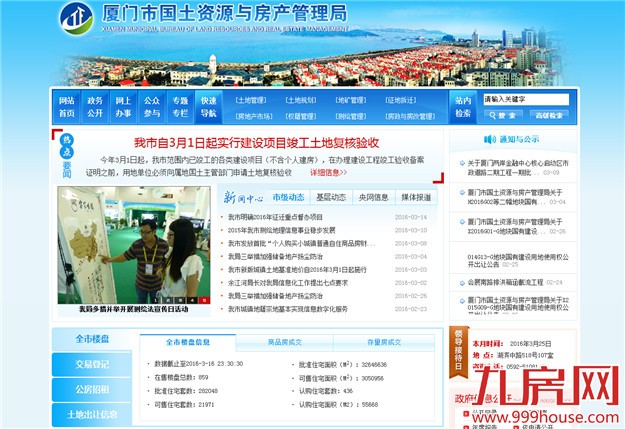Image resolution: width=625 pixels, height=429 pixels.
Task: Click the 热点要闻 badge icon
Action: coord(67,155)
